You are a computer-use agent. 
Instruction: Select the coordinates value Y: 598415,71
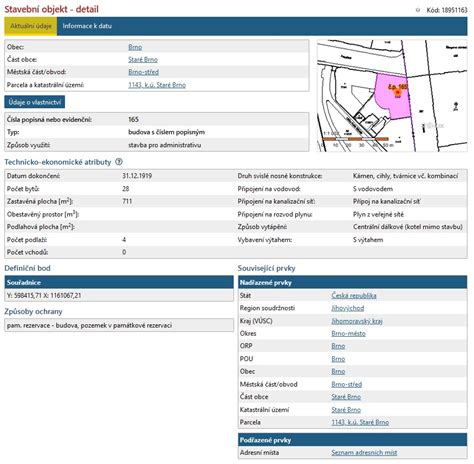click(44, 295)
